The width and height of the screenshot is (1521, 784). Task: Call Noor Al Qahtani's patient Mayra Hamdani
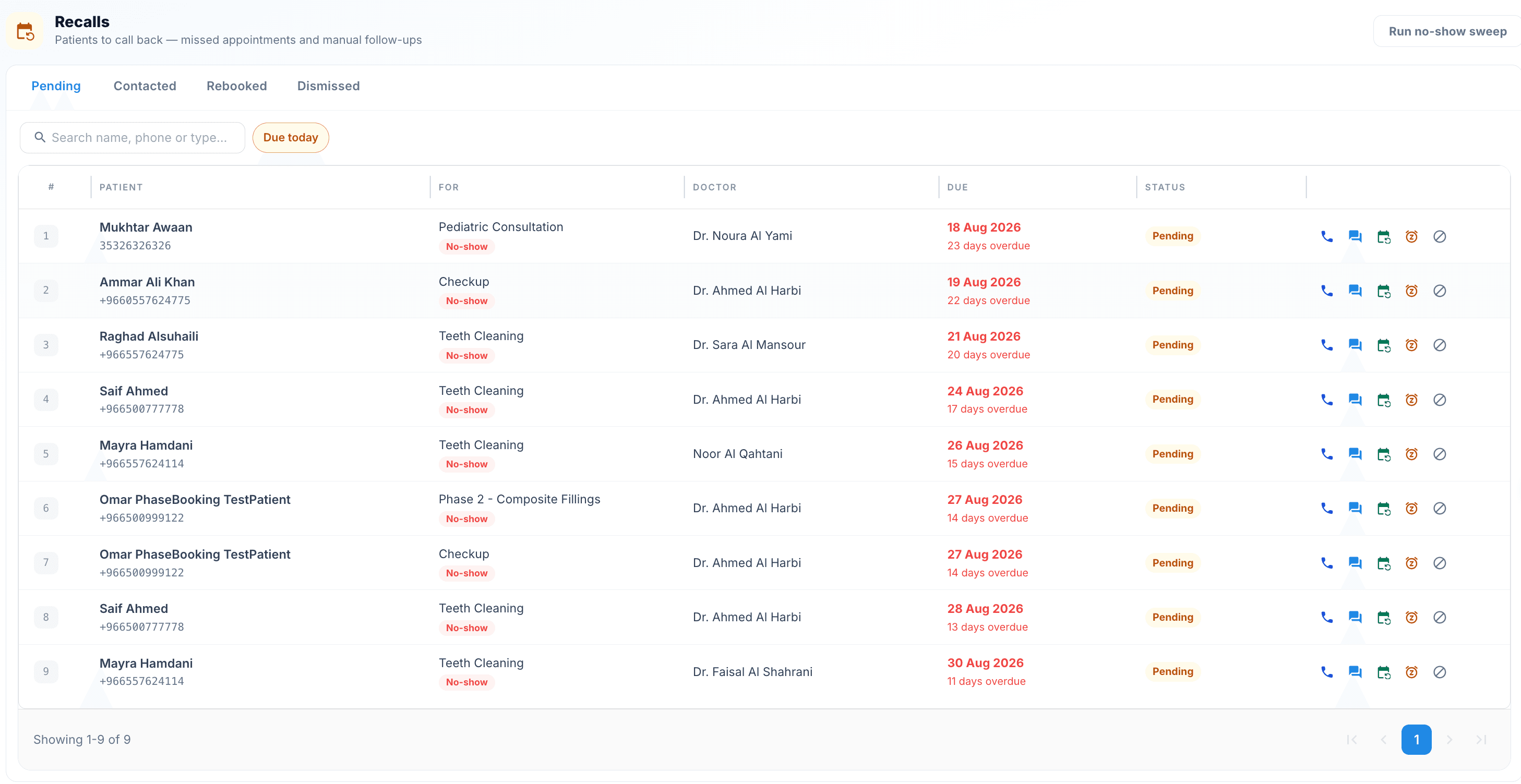coord(1327,454)
